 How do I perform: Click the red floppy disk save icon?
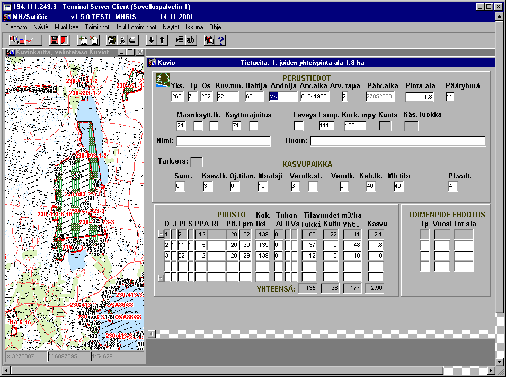click(x=54, y=40)
